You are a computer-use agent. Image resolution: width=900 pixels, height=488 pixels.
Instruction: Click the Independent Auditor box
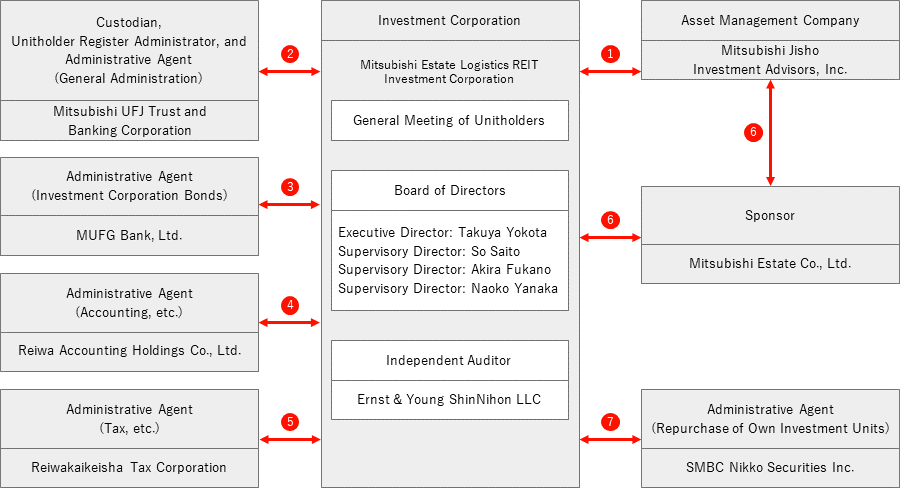tap(450, 361)
